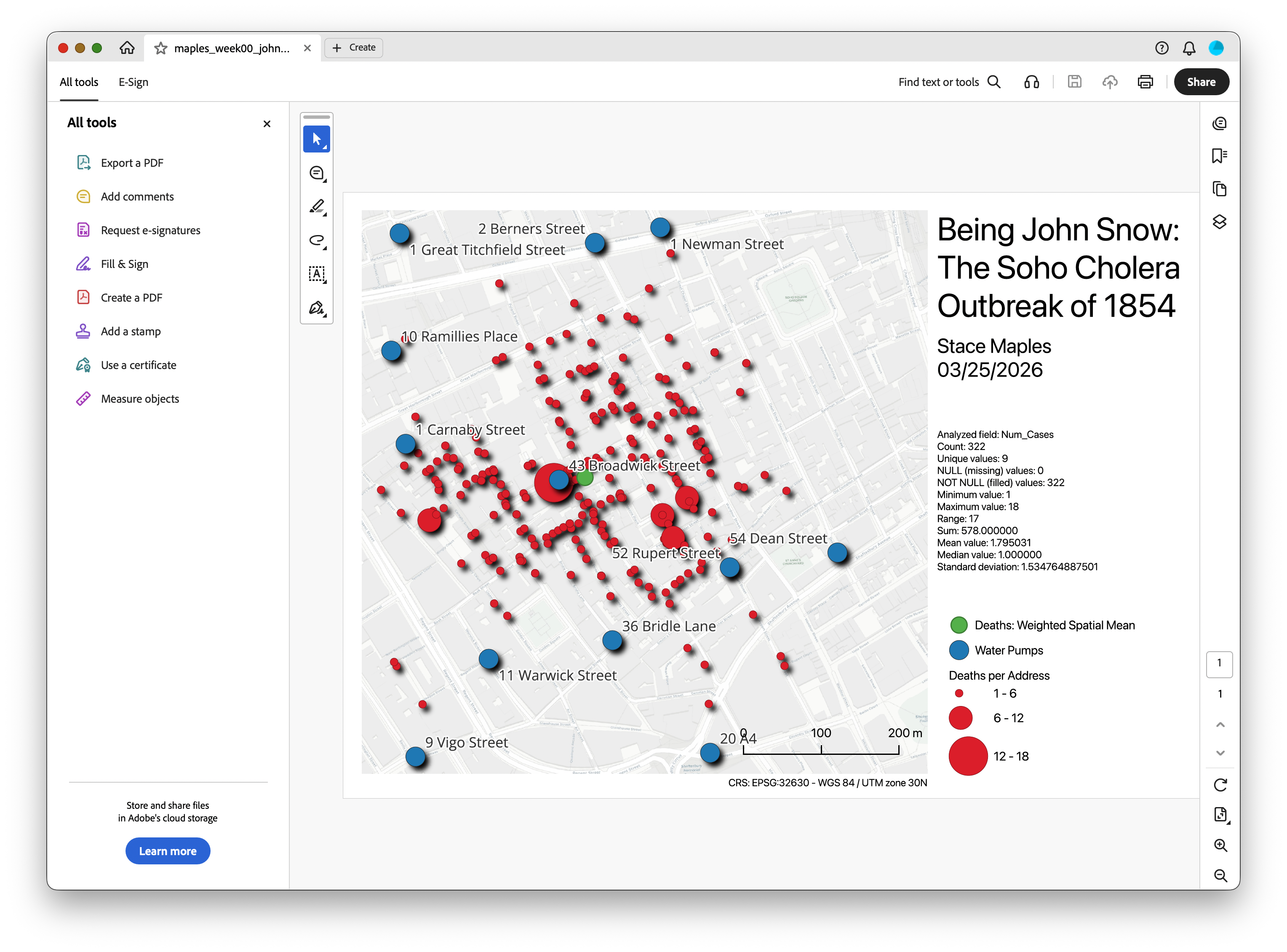
Task: Open the layers panel icon
Action: [1219, 222]
